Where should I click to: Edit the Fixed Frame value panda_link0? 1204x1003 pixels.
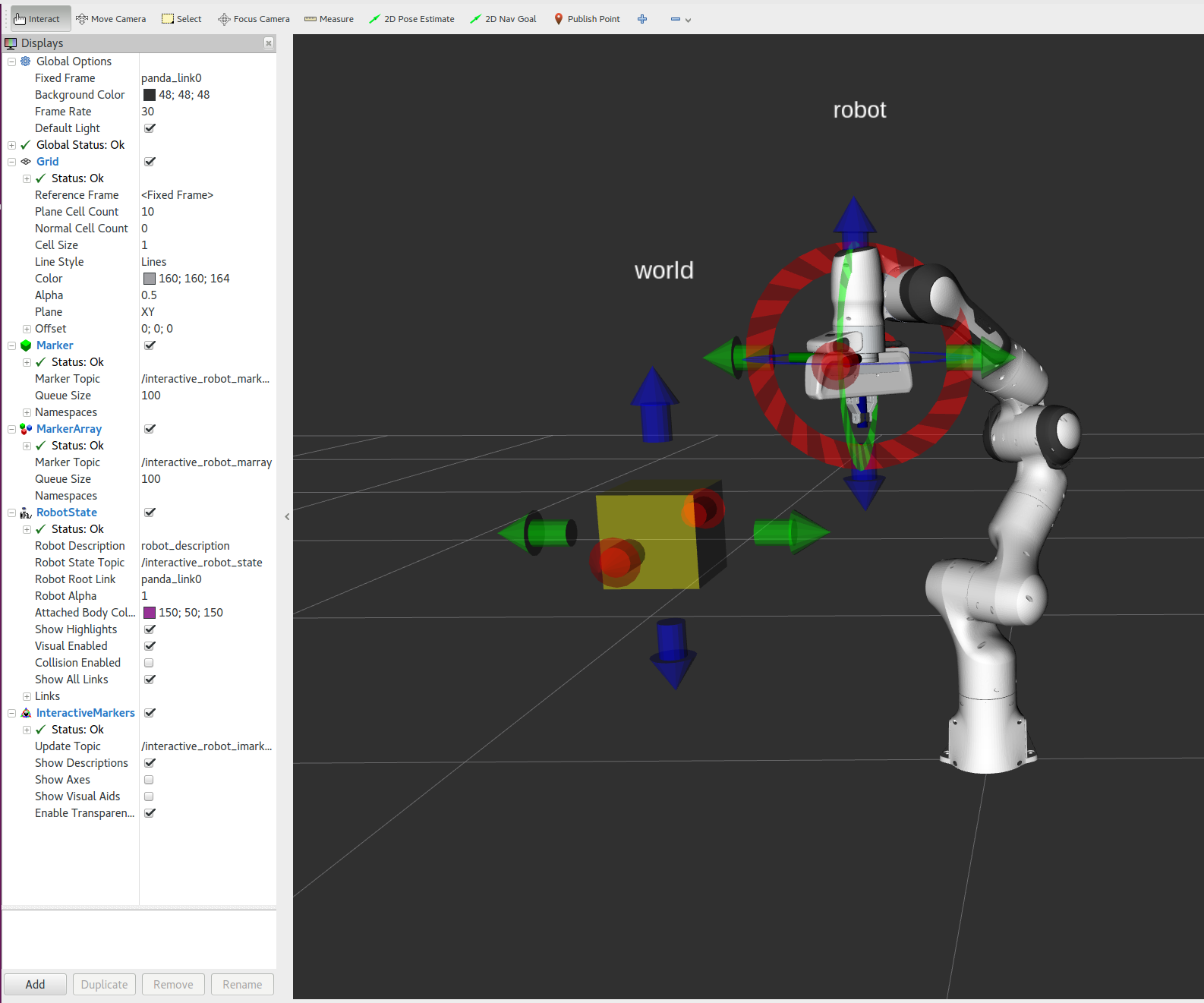click(x=172, y=78)
